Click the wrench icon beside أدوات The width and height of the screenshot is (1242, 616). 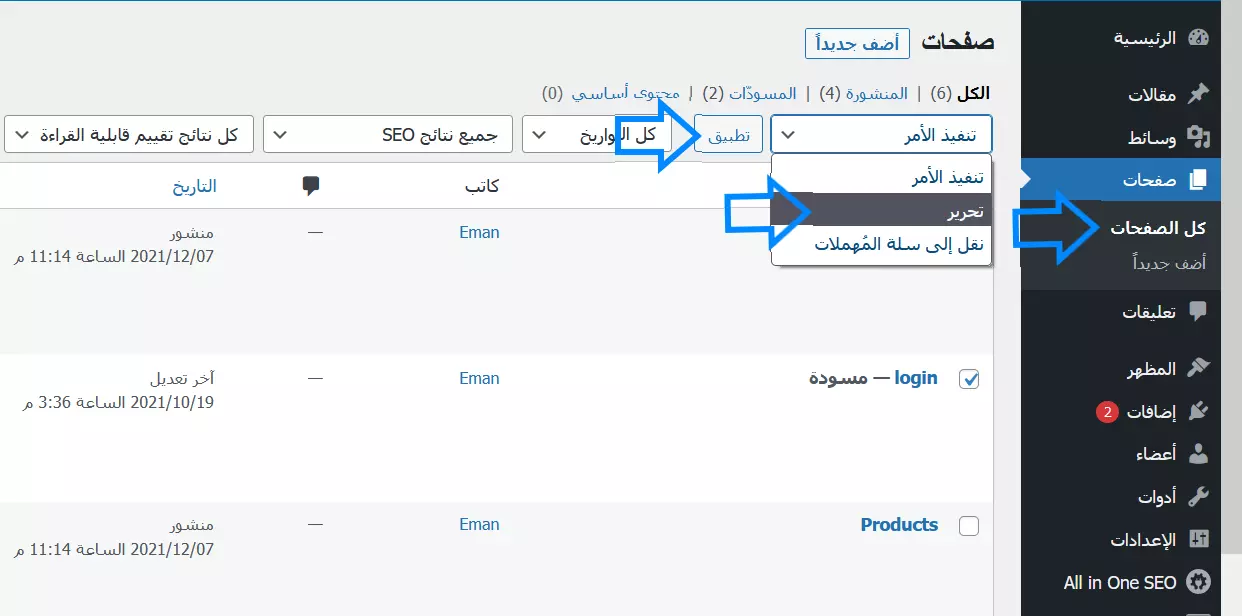click(x=1198, y=497)
